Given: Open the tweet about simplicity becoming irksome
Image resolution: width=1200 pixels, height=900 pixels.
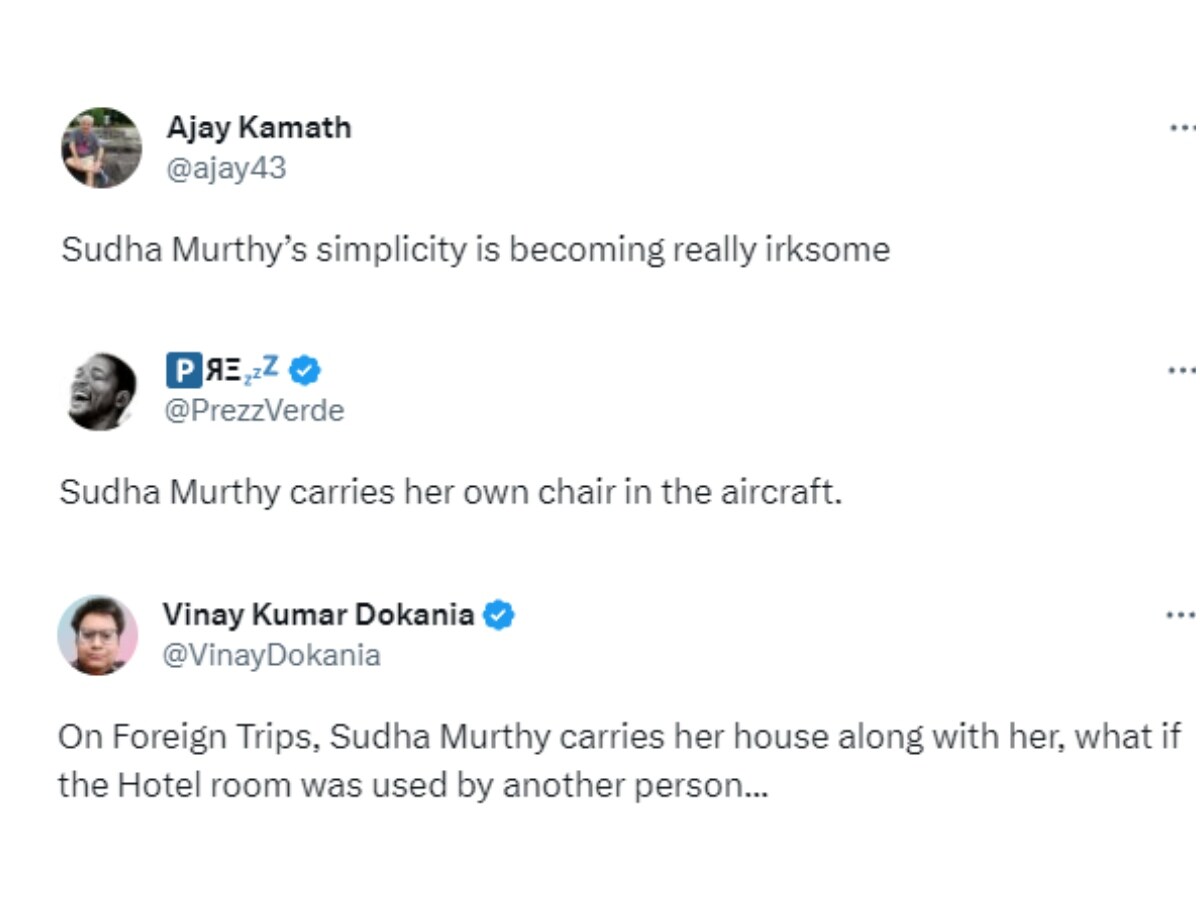Looking at the screenshot, I should tap(475, 249).
